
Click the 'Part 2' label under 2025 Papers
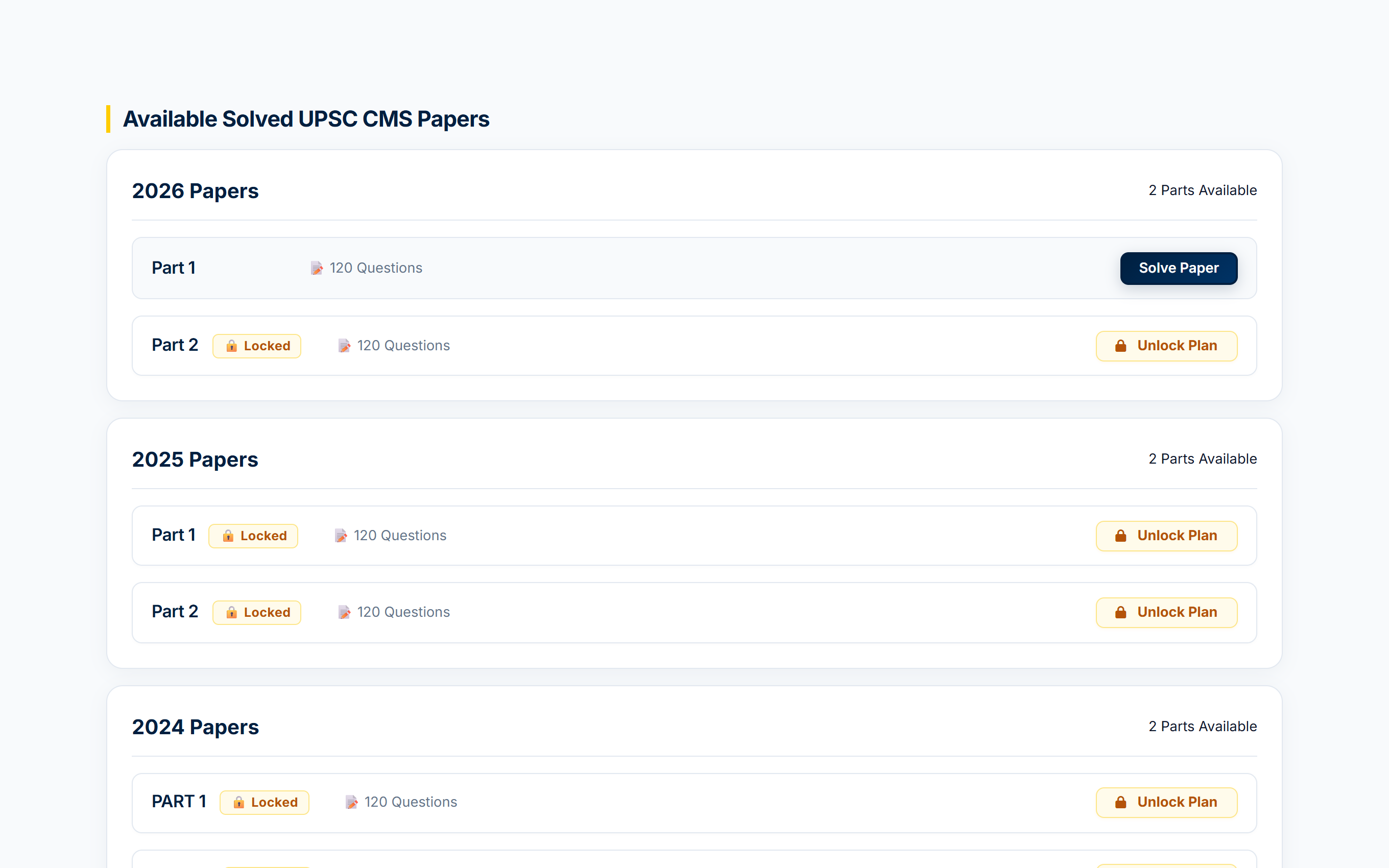(x=175, y=612)
